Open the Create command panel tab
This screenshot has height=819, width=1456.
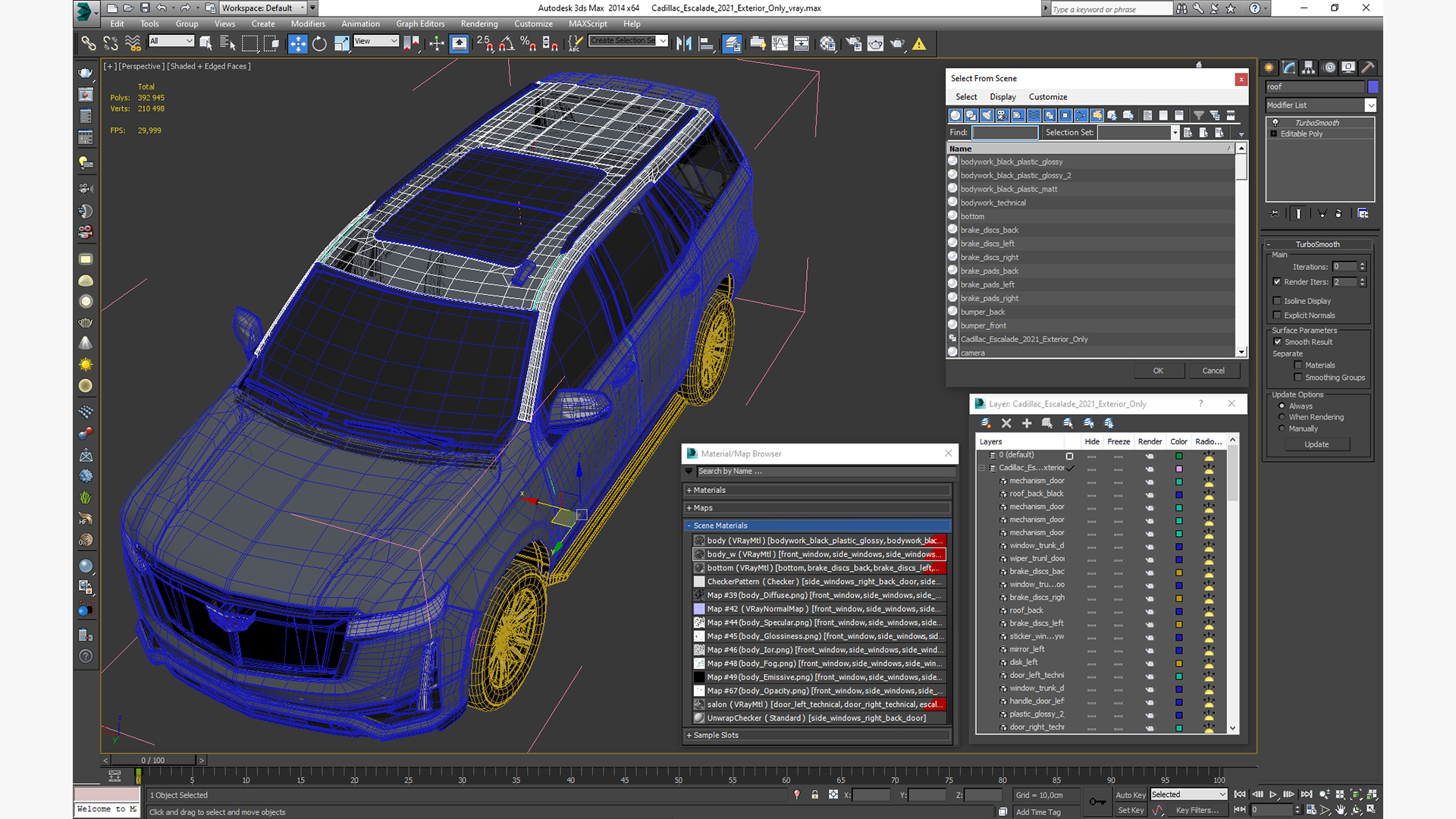(x=1269, y=67)
